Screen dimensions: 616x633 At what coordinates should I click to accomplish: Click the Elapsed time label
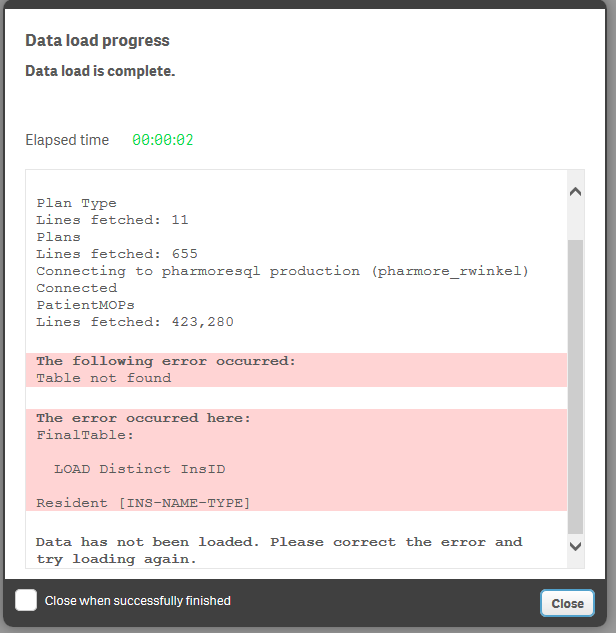click(x=67, y=140)
